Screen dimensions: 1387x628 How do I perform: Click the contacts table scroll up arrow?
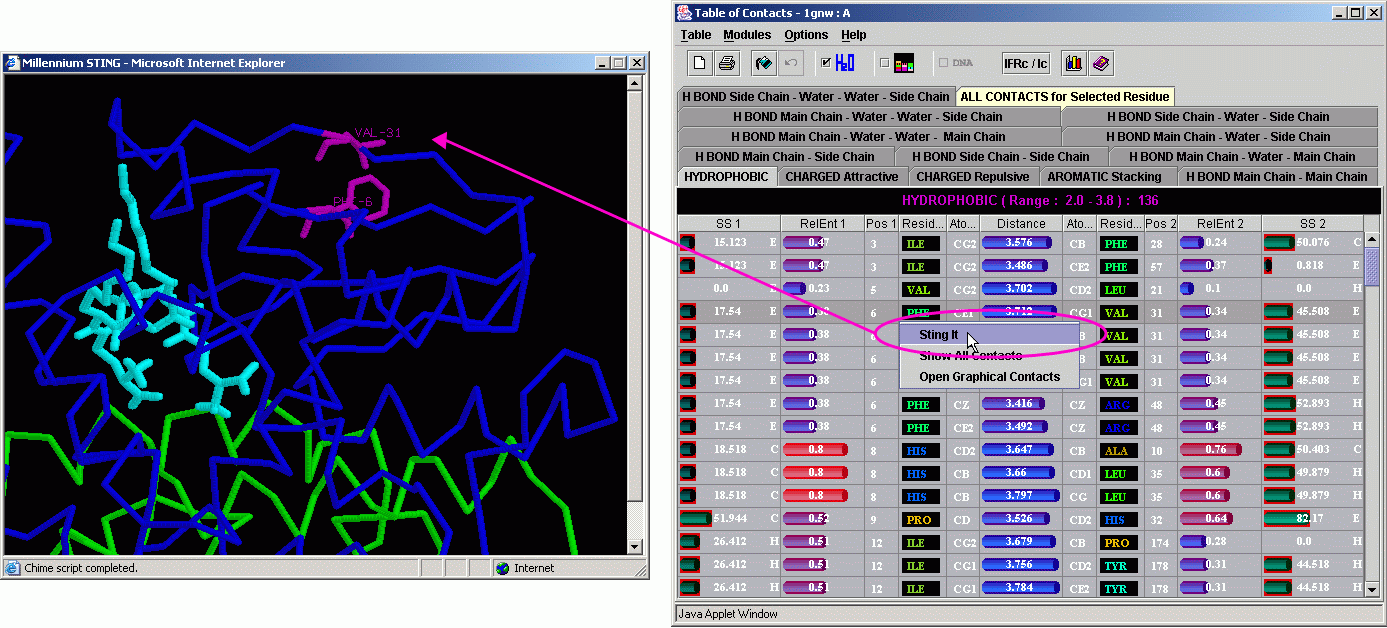point(1372,240)
